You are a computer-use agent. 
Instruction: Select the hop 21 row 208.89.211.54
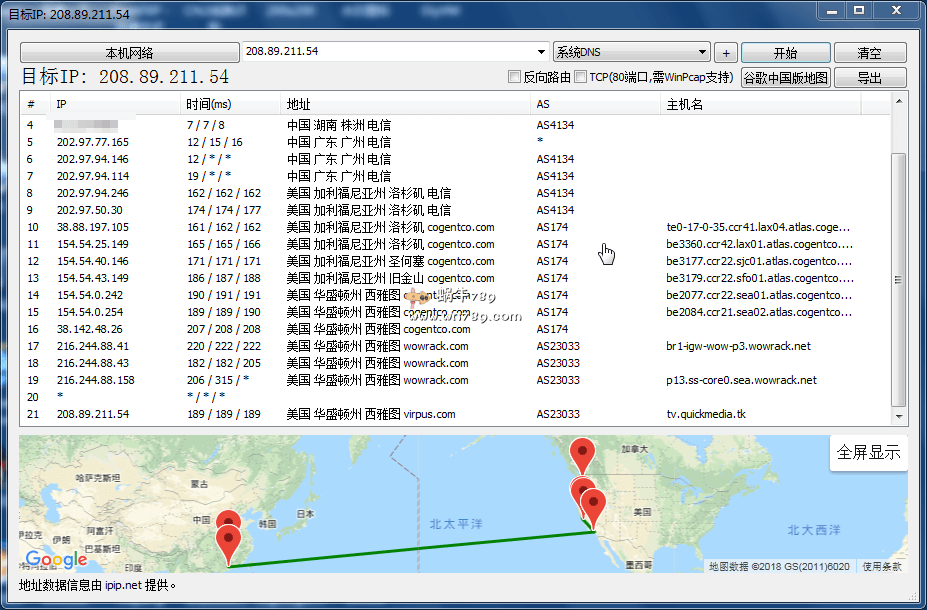pyautogui.click(x=92, y=414)
